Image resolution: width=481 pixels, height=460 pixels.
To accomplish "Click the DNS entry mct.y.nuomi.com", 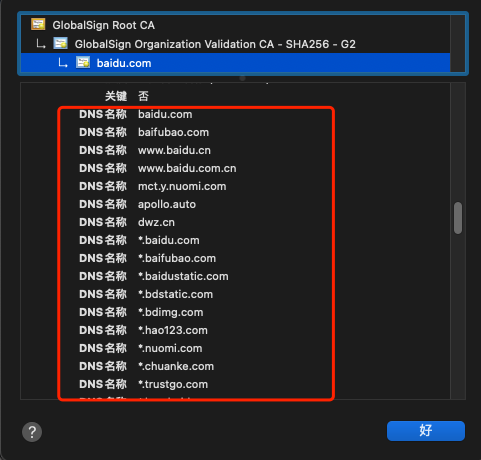I will pyautogui.click(x=182, y=186).
